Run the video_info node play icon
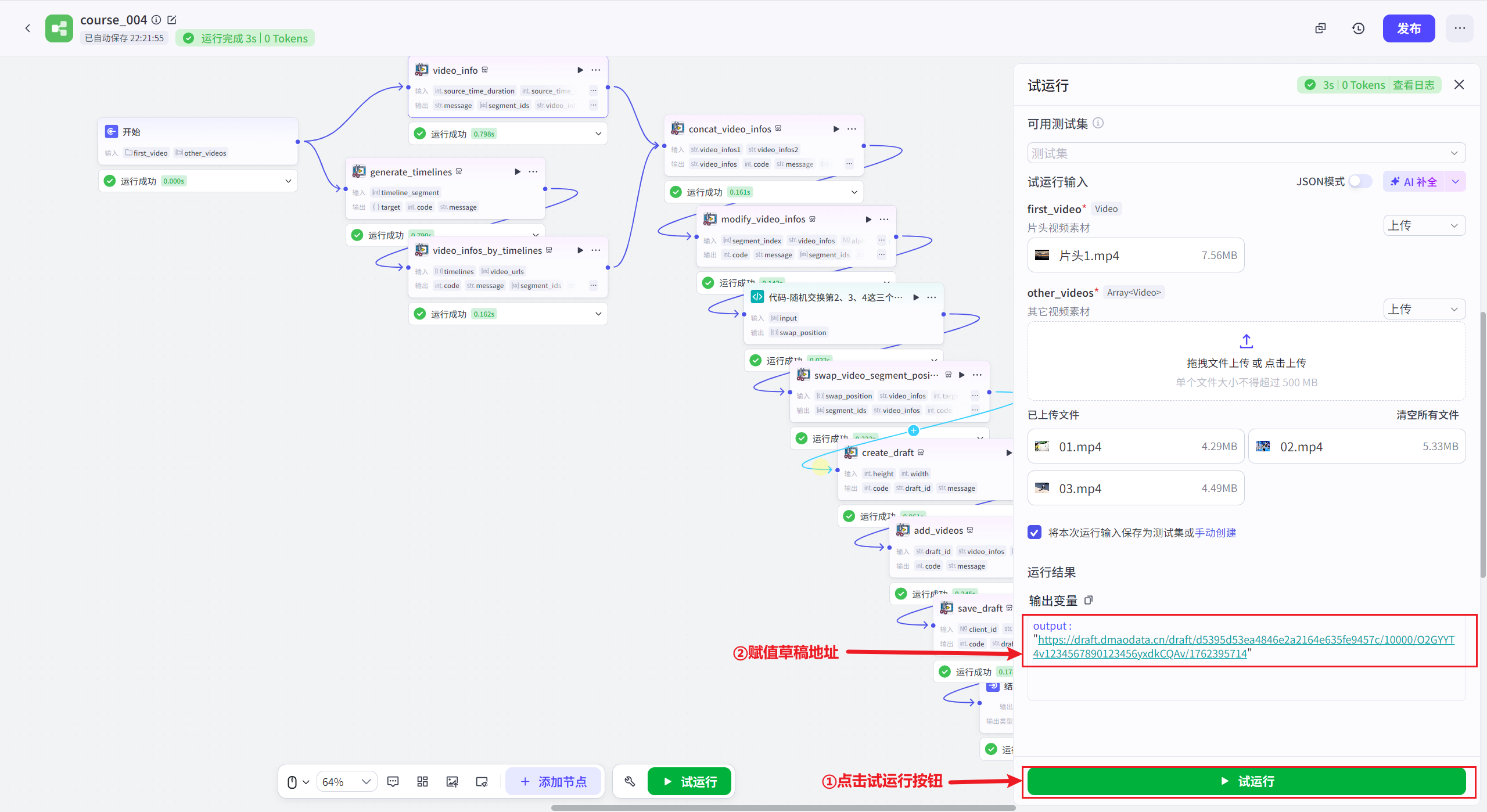Screen dimensions: 1487x812 tap(580, 70)
